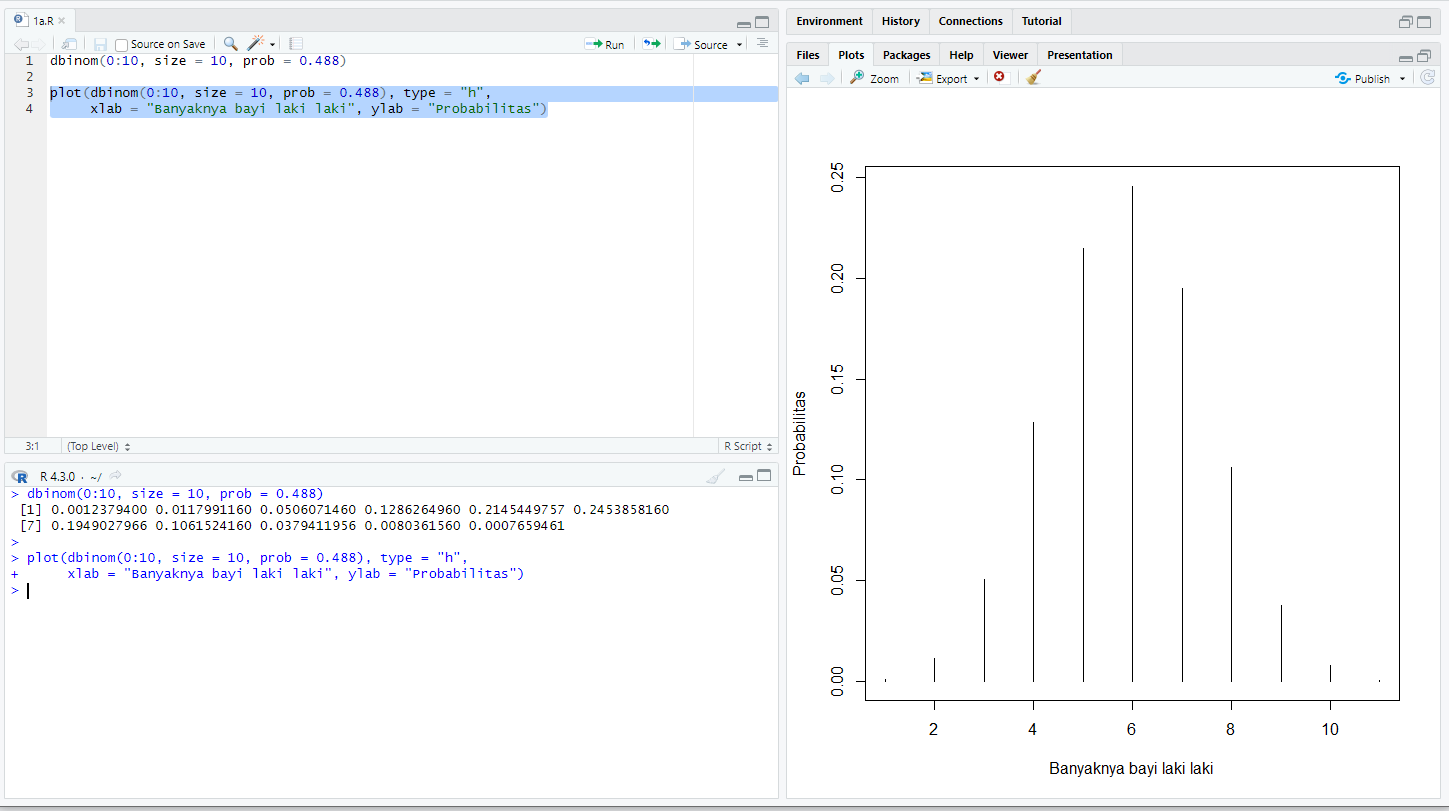Save the current 1a.R document

pos(100,44)
